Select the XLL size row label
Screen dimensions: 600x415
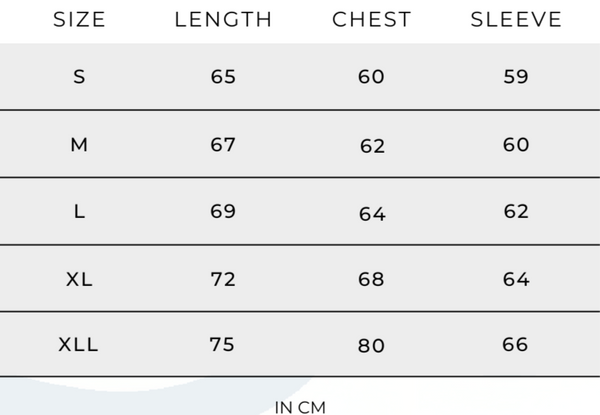coord(79,345)
